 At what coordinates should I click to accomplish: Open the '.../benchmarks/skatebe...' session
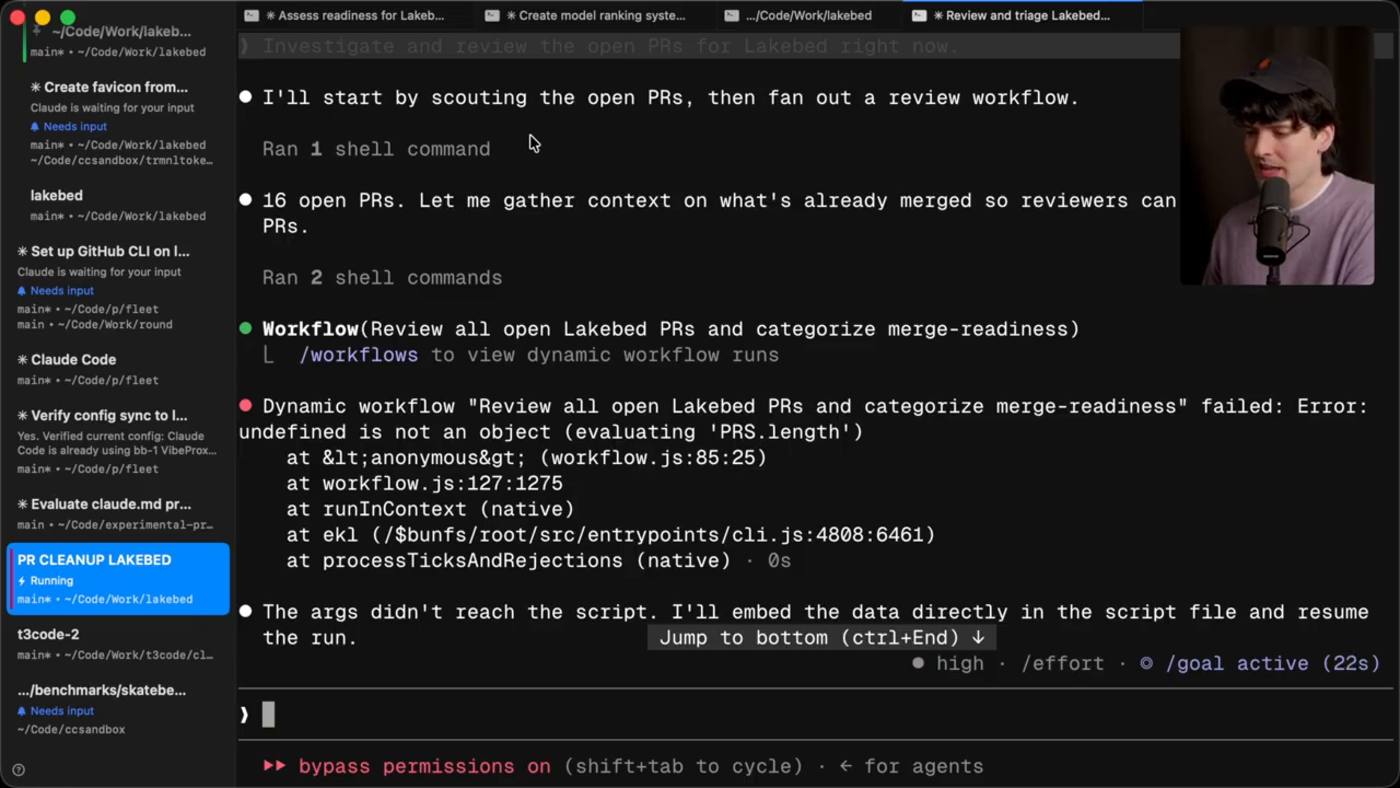coord(118,709)
